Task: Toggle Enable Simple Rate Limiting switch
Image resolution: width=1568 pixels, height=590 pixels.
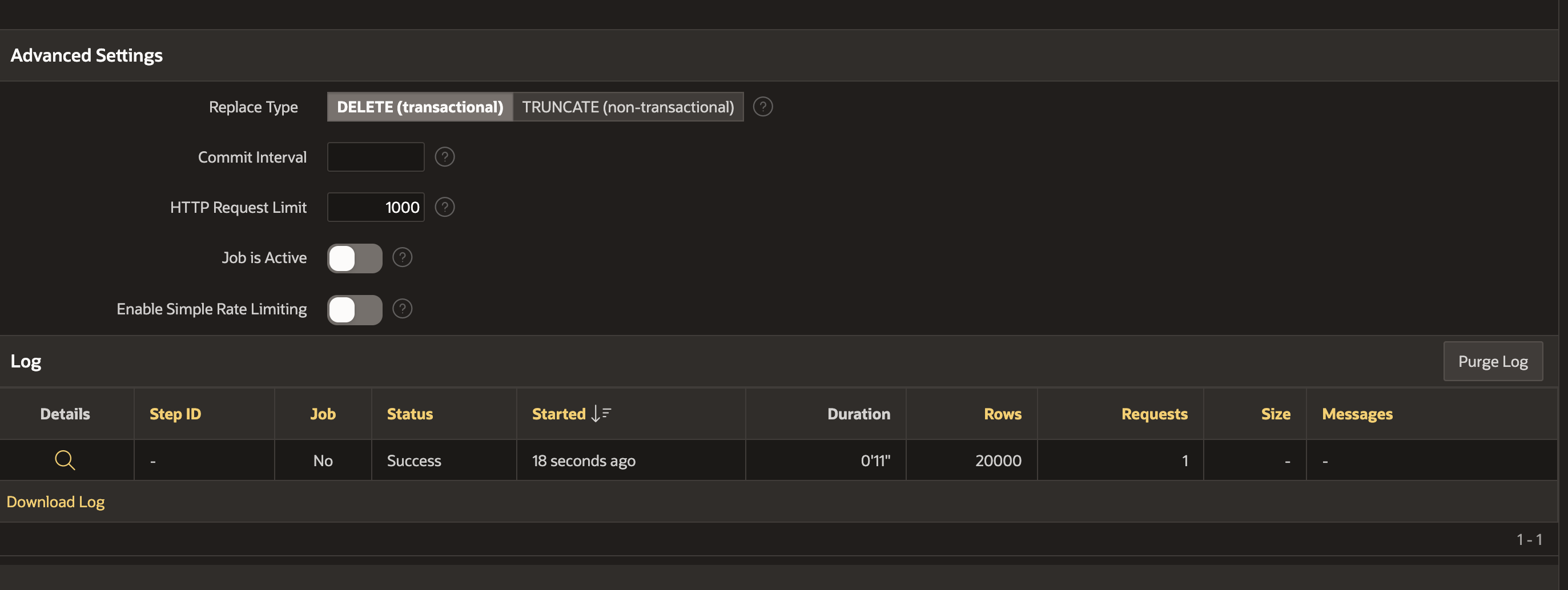Action: pyautogui.click(x=354, y=310)
